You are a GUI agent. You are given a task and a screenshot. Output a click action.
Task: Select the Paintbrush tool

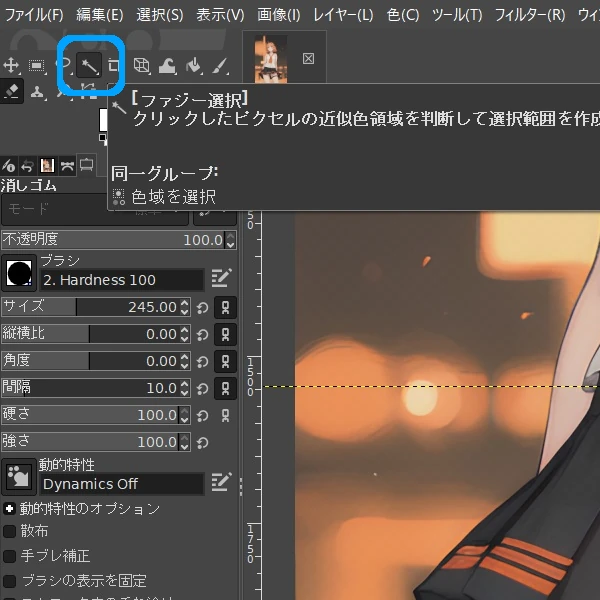pos(220,66)
